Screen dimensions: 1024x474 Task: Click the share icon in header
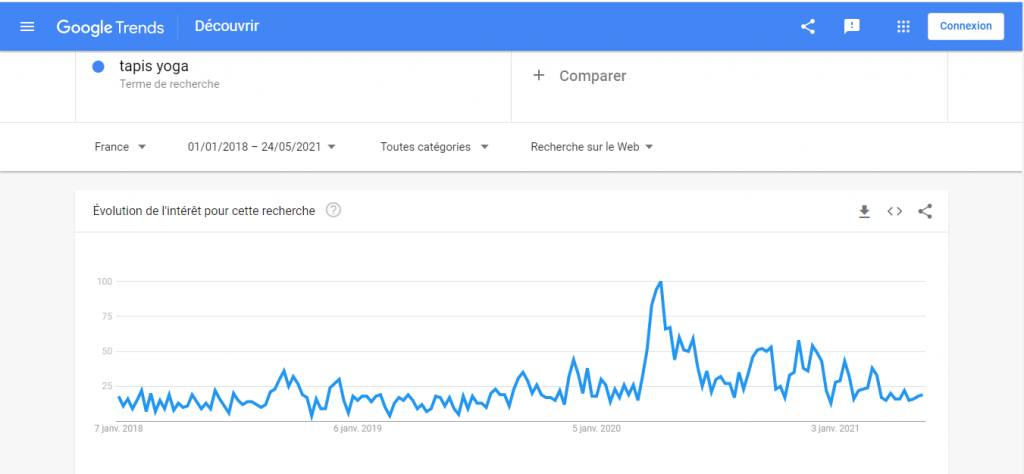pos(808,27)
